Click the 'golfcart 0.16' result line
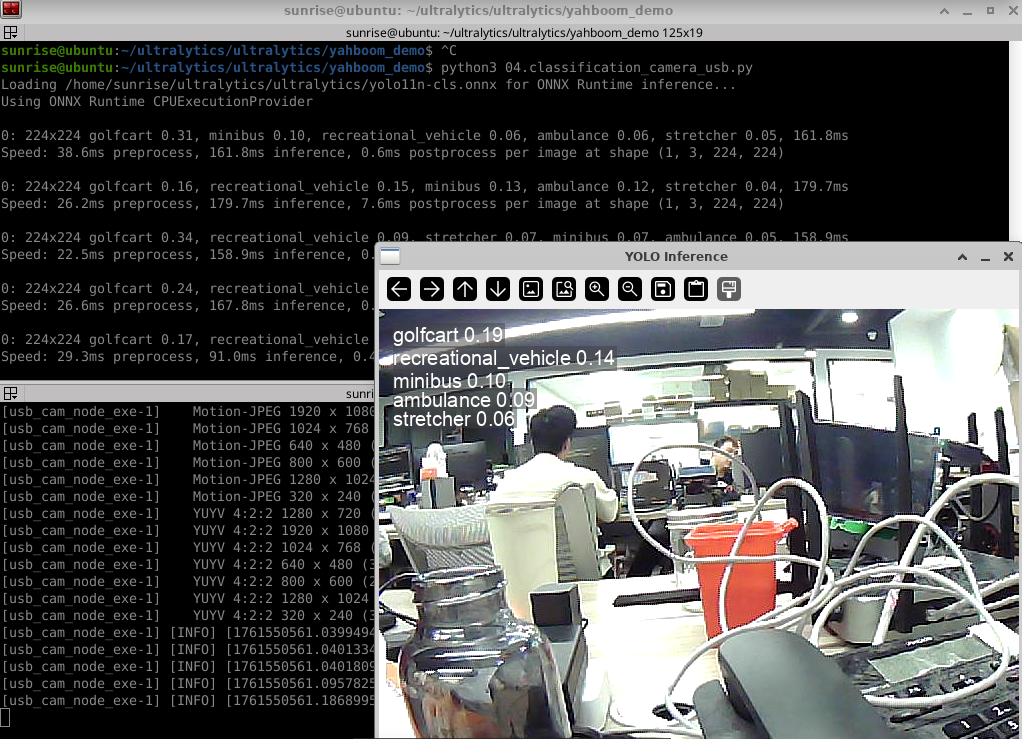Image resolution: width=1022 pixels, height=739 pixels. [x=424, y=186]
